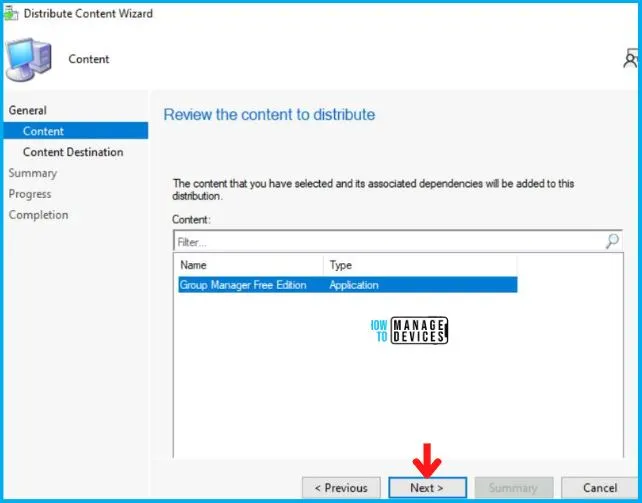Viewport: 642px width, 503px height.
Task: Click the Progress step in sidebar
Action: [x=30, y=194]
